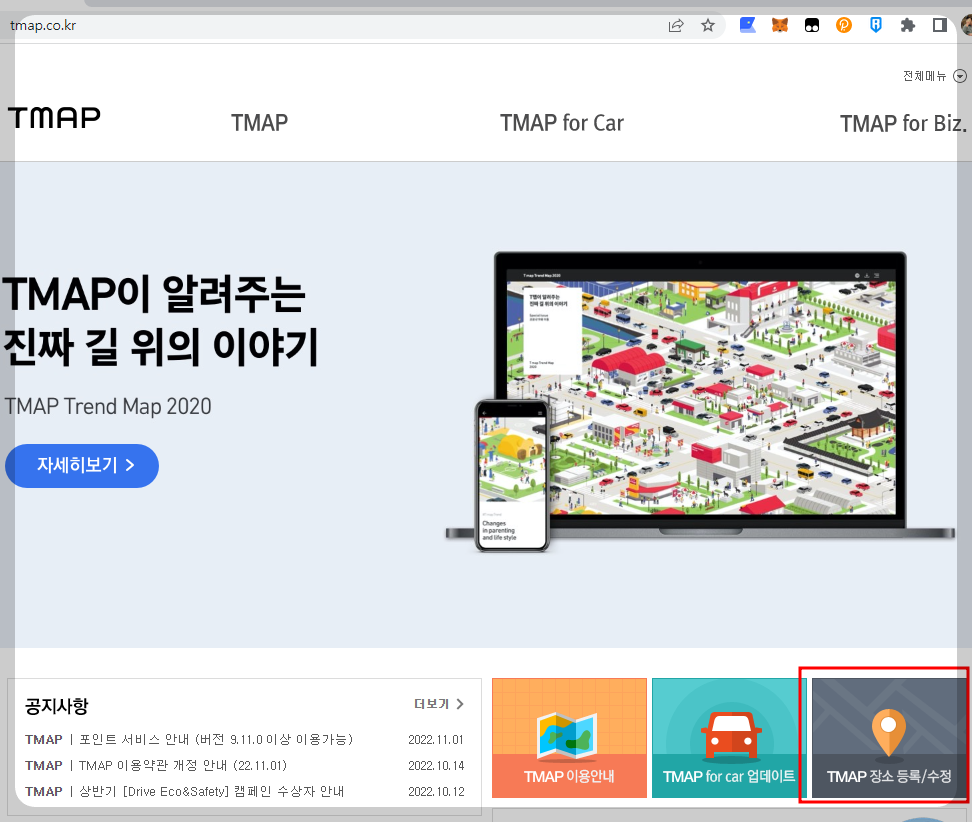Open the orange circular P extension
This screenshot has height=822, width=972.
[x=844, y=25]
